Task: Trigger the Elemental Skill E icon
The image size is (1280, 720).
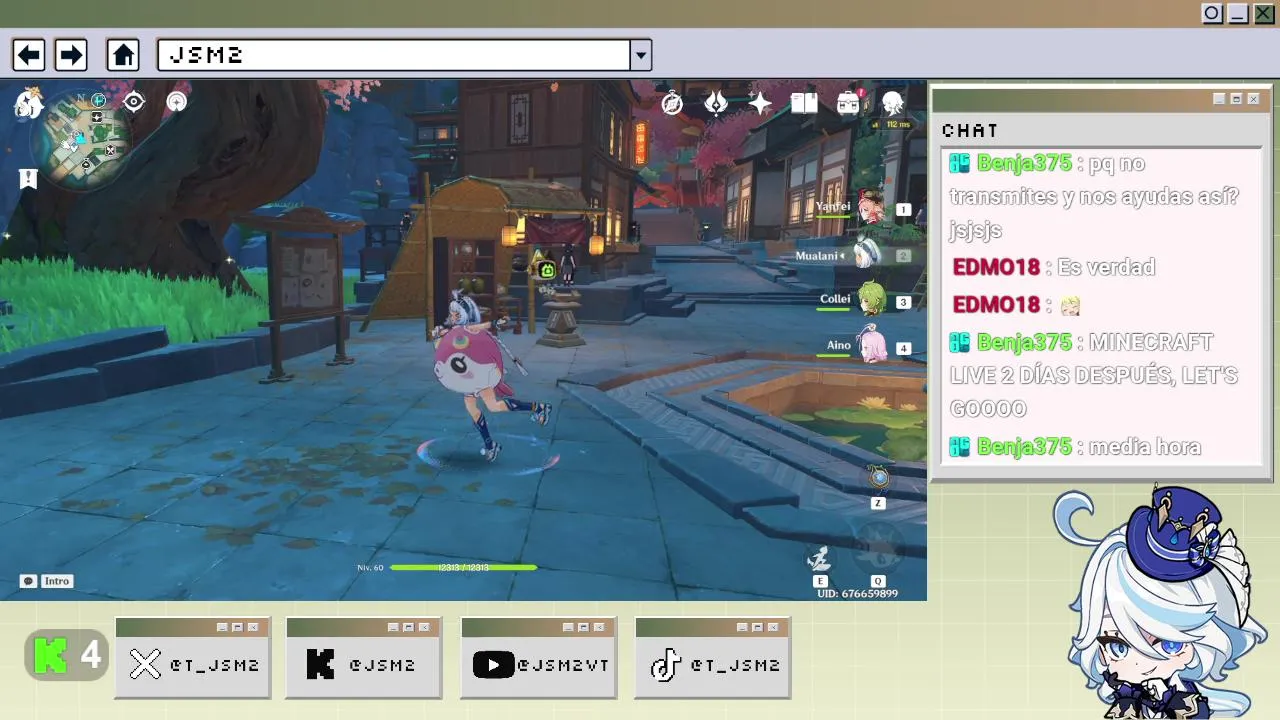Action: click(821, 559)
